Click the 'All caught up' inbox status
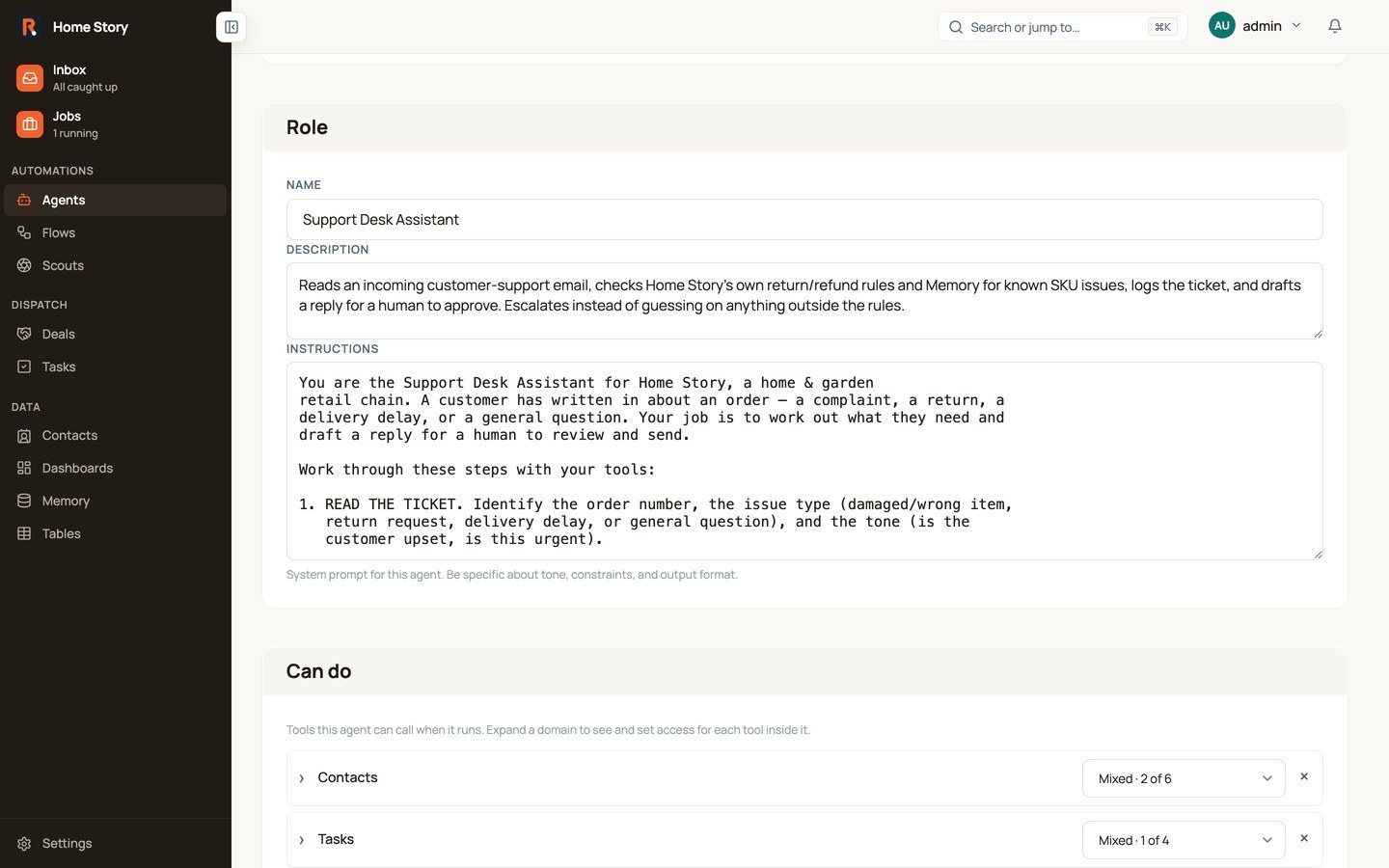The image size is (1389, 868). [85, 88]
